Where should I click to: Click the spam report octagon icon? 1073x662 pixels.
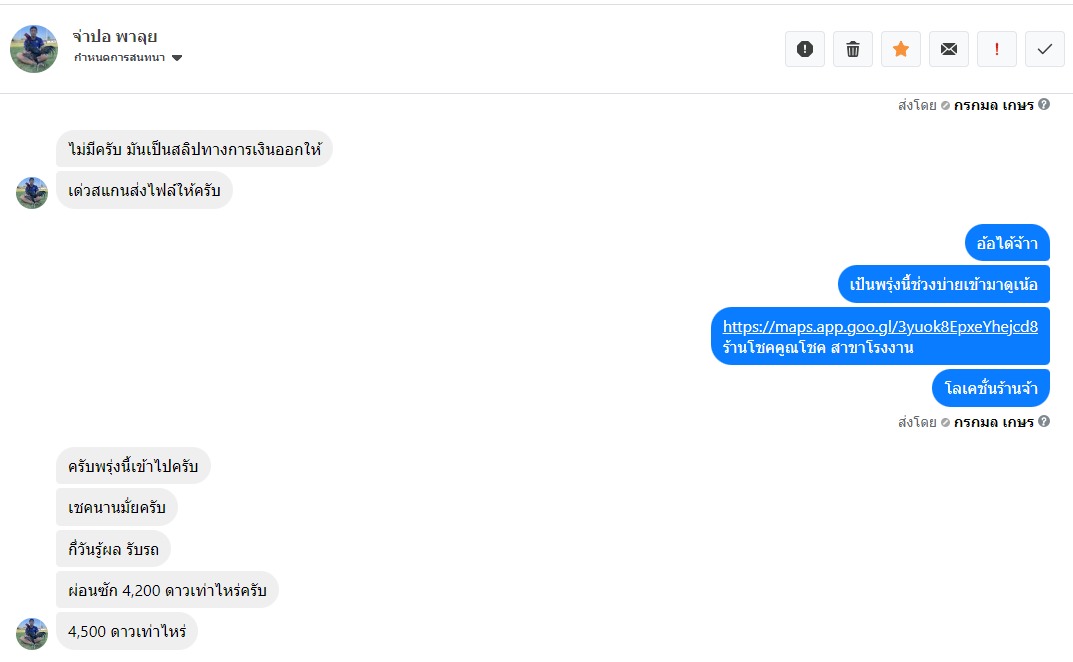click(x=805, y=49)
